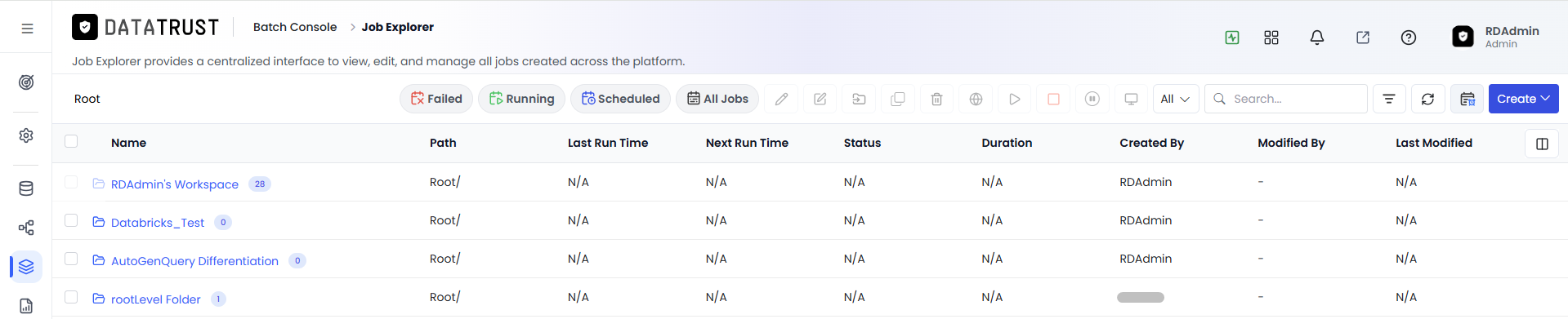Viewport: 1568px width, 319px height.
Task: Sort by Modified By column header
Action: [1291, 143]
